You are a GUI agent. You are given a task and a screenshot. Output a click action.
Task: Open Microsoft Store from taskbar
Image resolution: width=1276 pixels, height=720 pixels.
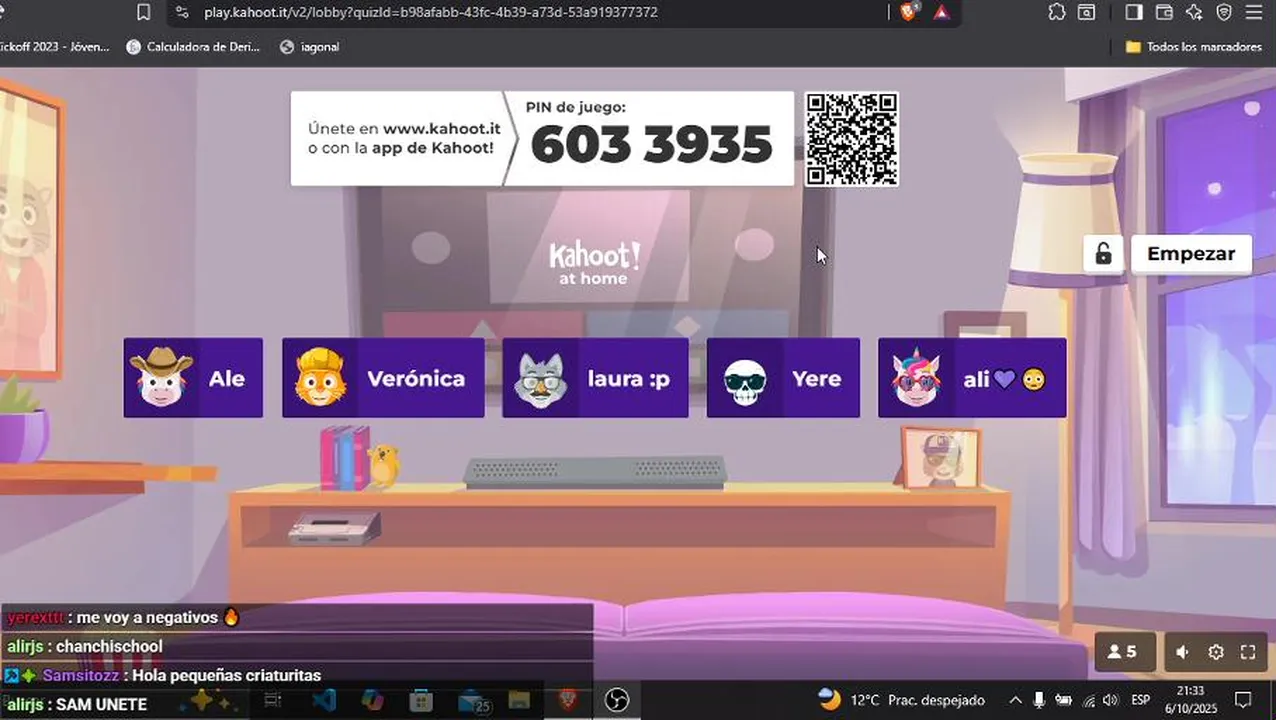(421, 701)
